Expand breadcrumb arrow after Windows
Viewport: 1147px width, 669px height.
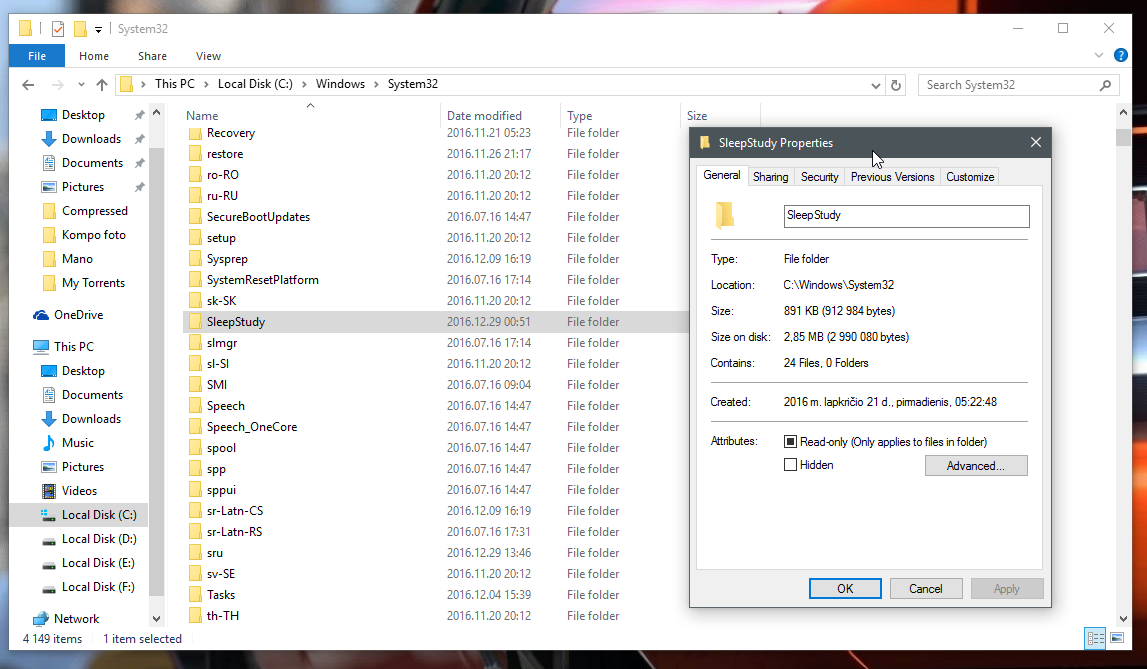point(376,85)
